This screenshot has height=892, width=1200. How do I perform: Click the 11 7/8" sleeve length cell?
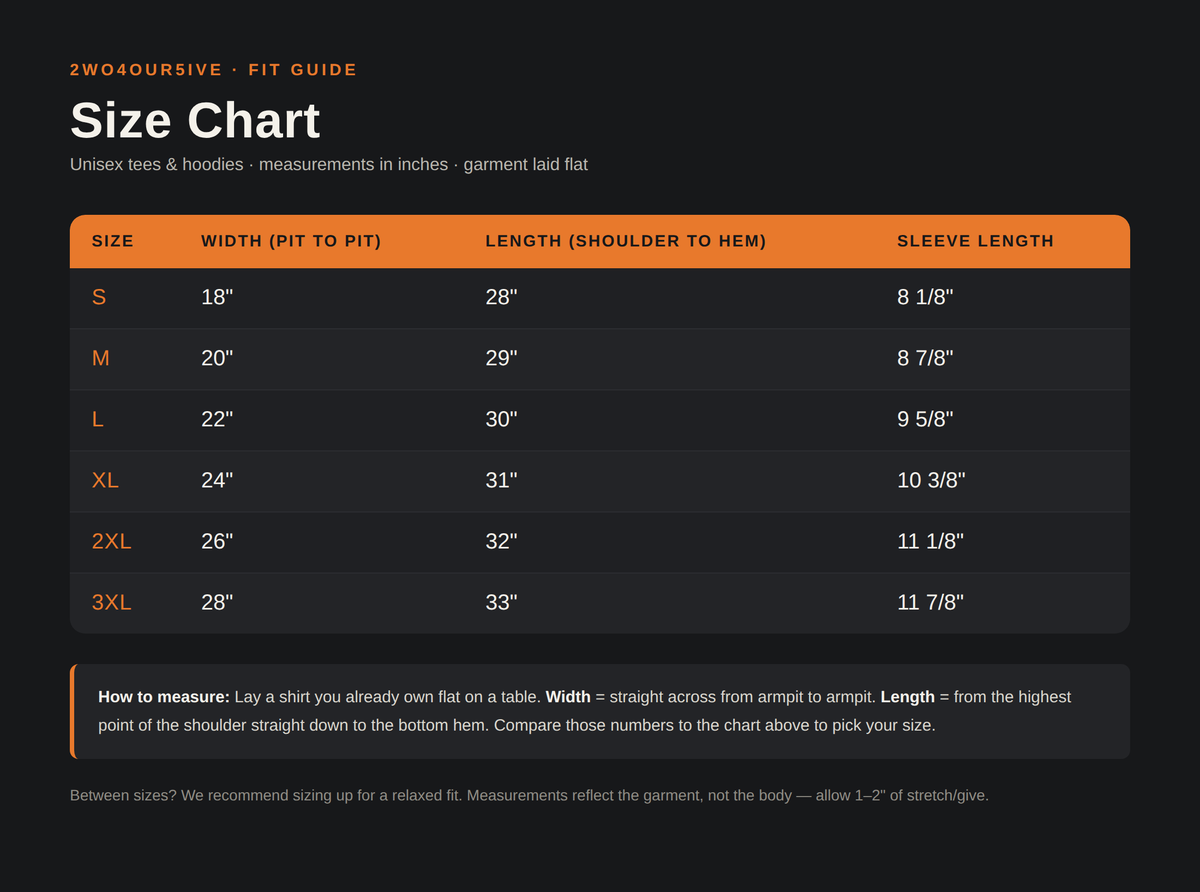(930, 602)
